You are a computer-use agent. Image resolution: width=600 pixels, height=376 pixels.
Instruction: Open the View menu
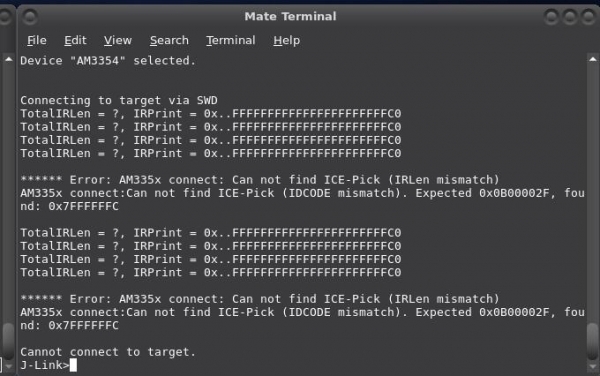118,40
